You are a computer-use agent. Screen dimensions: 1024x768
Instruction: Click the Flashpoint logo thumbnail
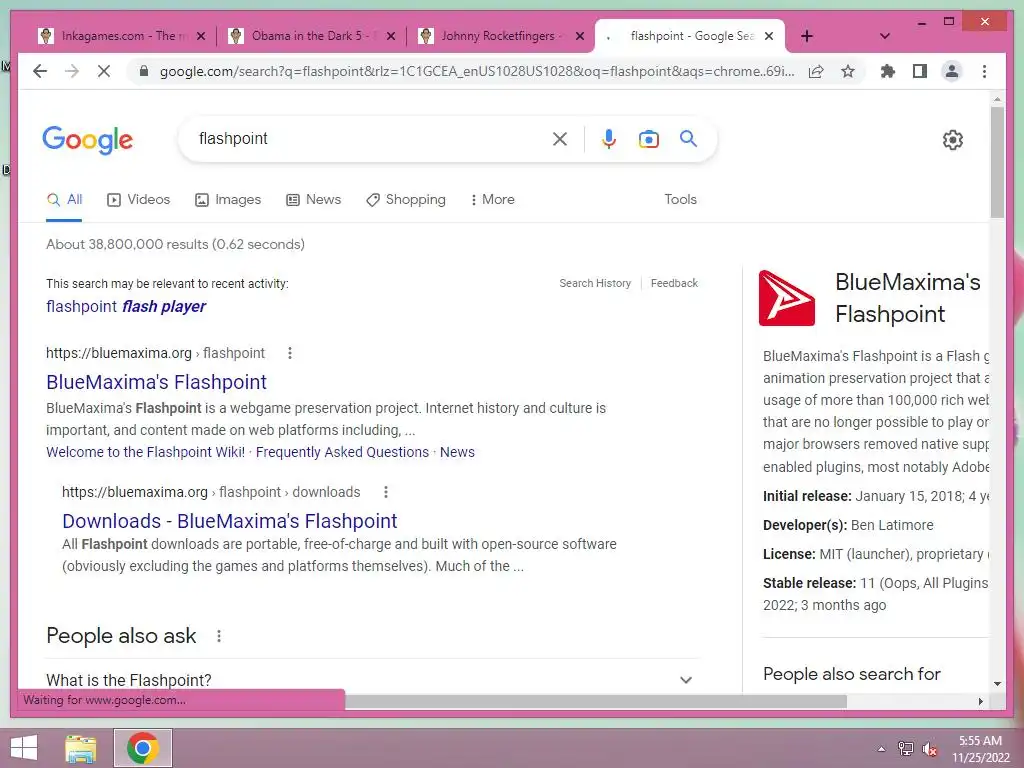pos(786,298)
